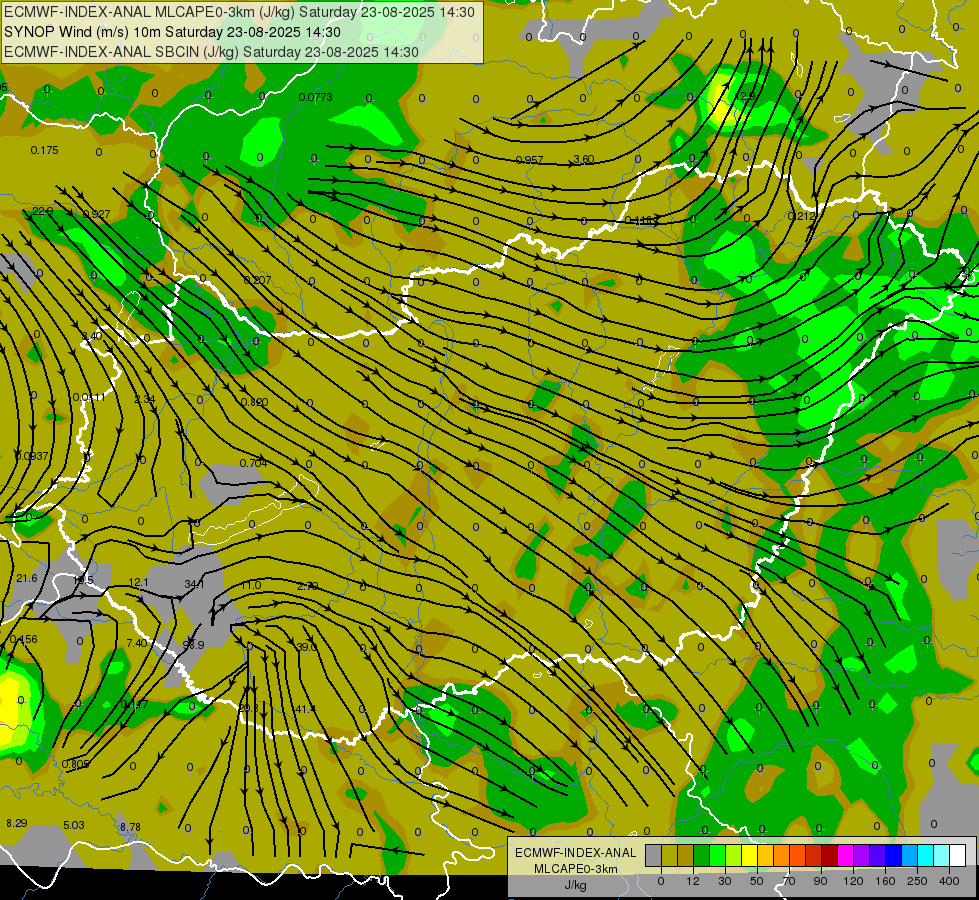Pick the magenta swatch in the legend colorbar
This screenshot has width=979, height=900.
tap(846, 856)
